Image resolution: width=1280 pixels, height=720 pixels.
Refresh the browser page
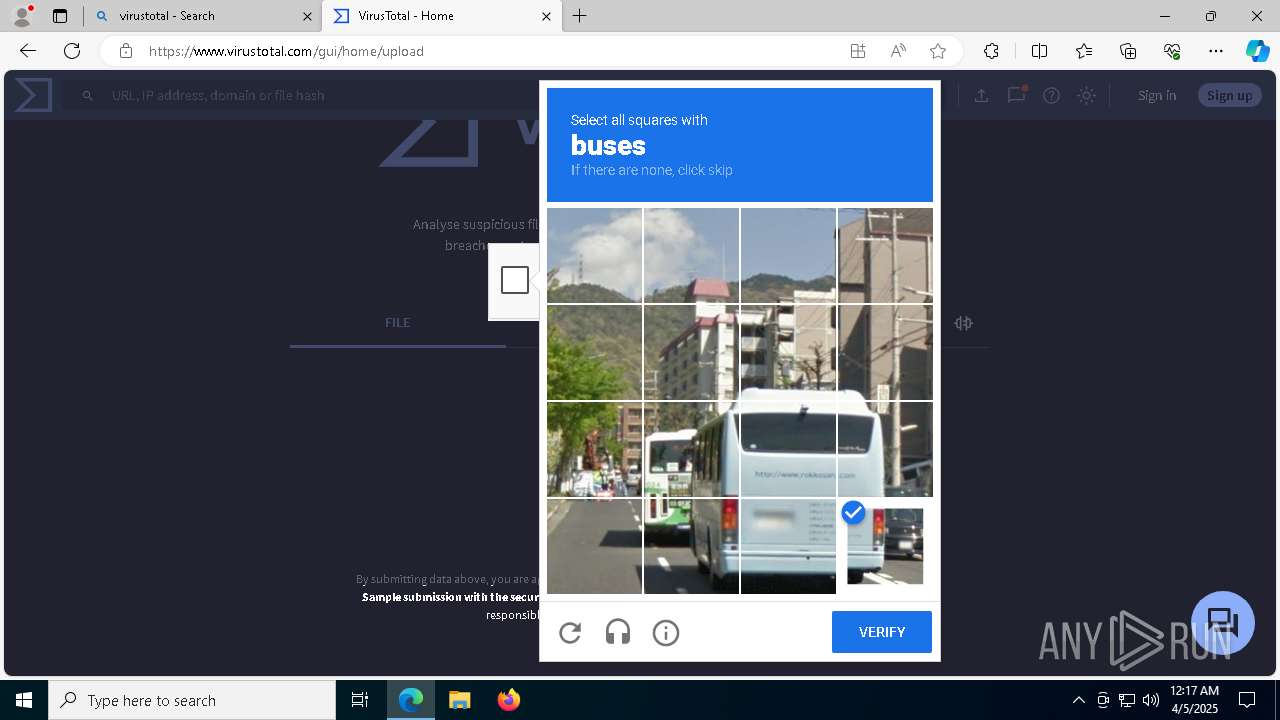tap(72, 51)
